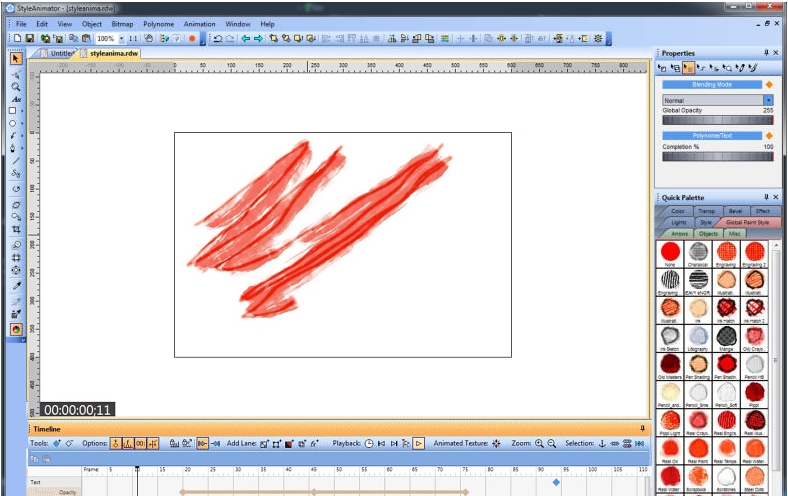Select the eyedropper tool
Viewport: 788px width, 496px height.
click(16, 286)
